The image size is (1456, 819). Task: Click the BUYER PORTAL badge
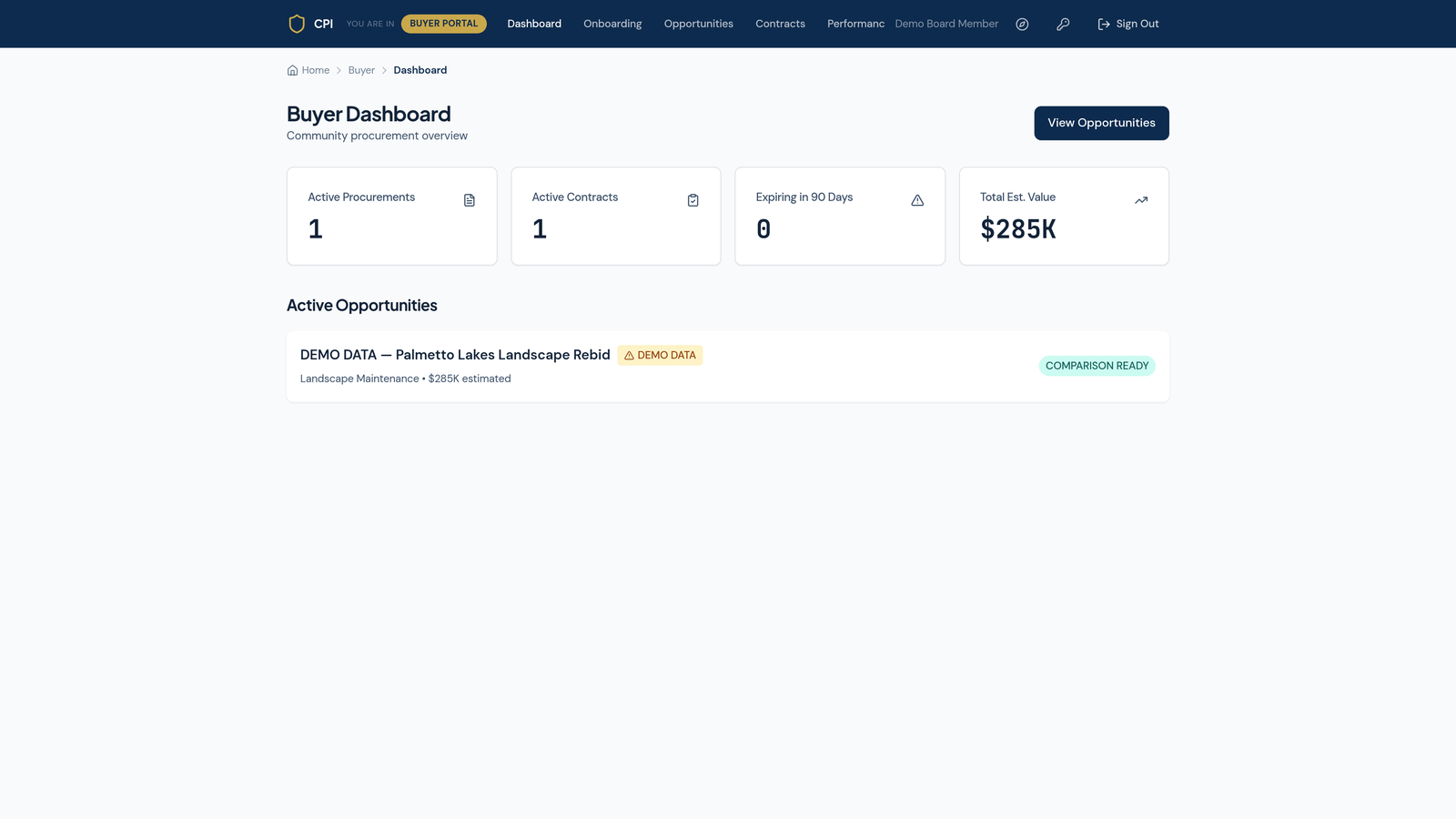[x=444, y=24]
